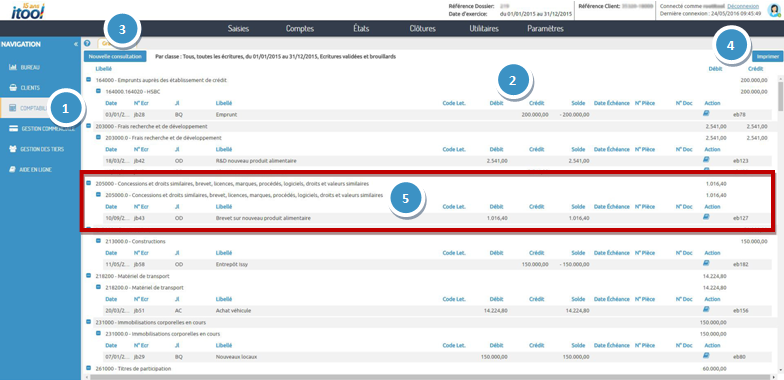Click the top-right Débit column header
The width and height of the screenshot is (784, 380).
click(716, 69)
